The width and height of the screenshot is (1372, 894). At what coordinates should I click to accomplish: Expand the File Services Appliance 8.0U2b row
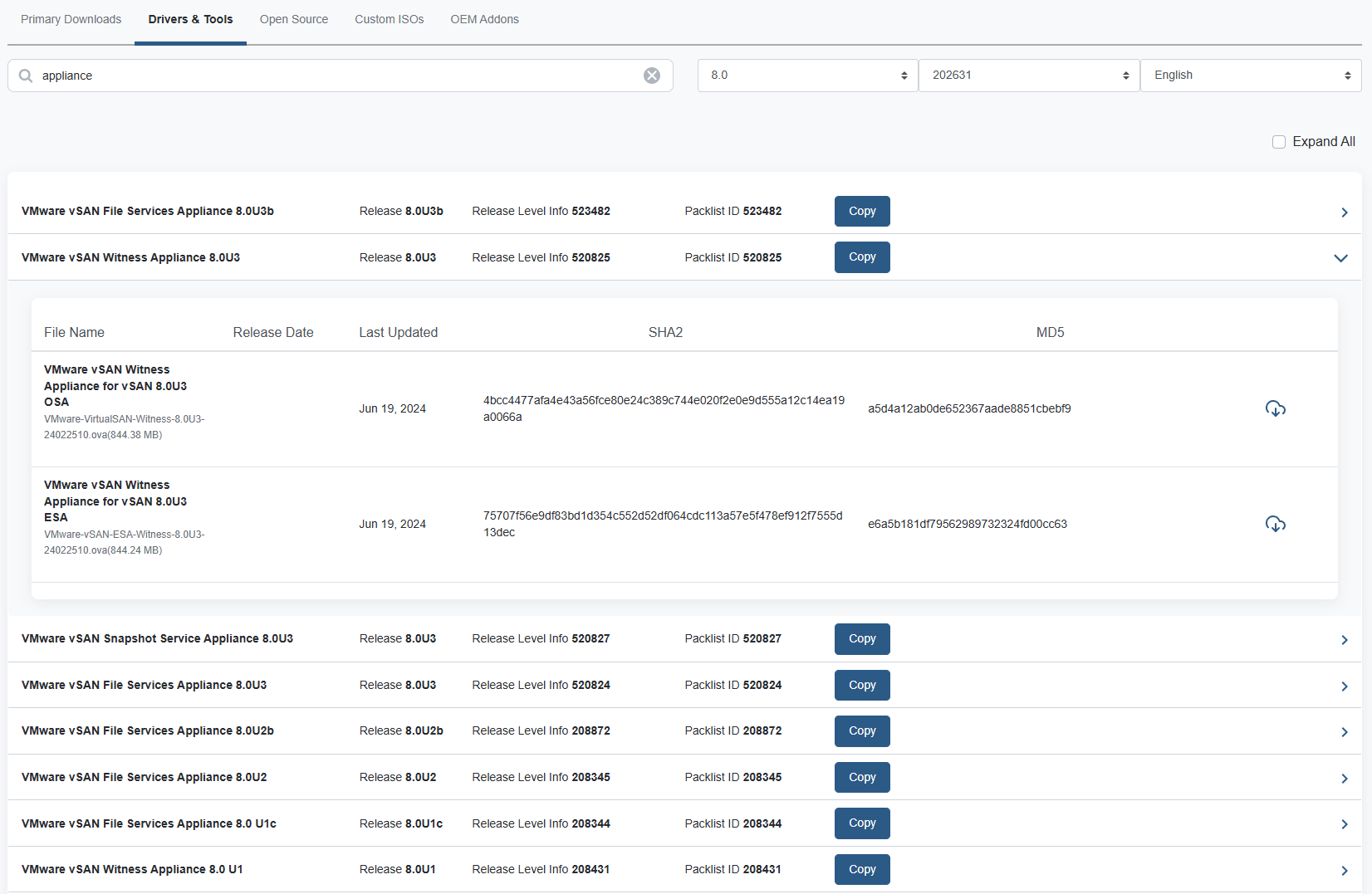(x=1344, y=732)
